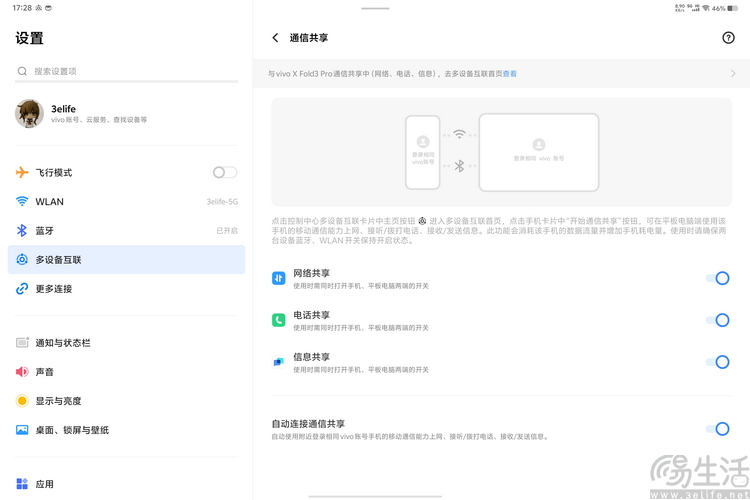Tap the 通信共享 page title
The height and width of the screenshot is (500, 750).
pyautogui.click(x=309, y=38)
